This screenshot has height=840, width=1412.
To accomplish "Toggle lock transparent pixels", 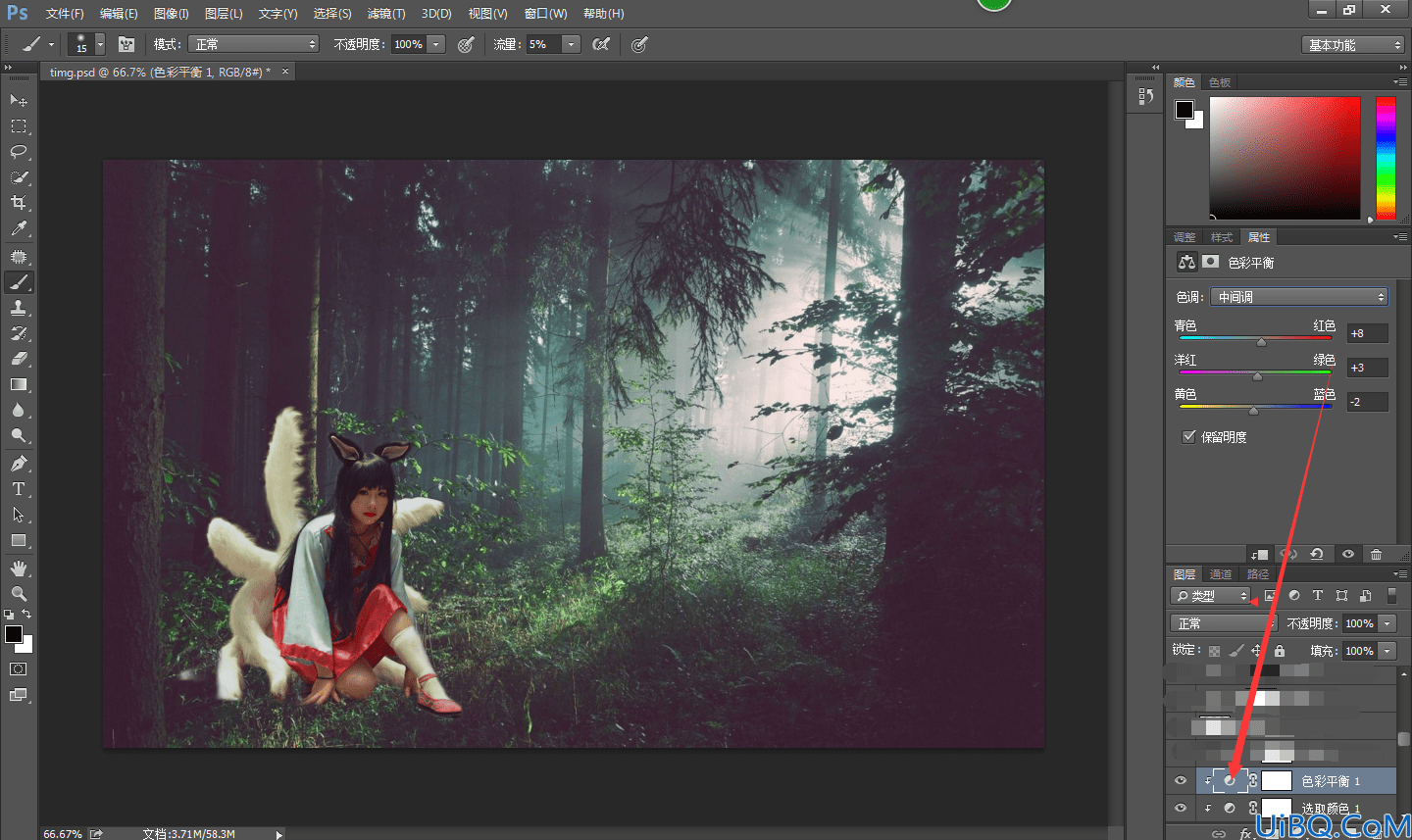I will [1214, 651].
